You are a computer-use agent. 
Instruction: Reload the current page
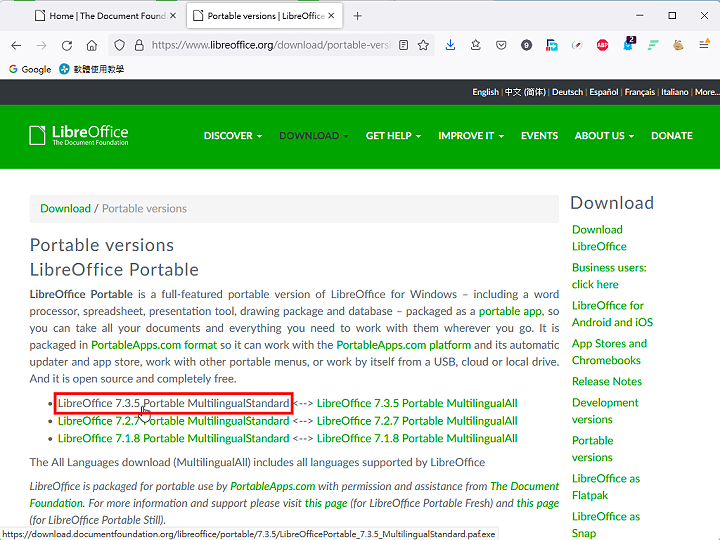click(x=67, y=45)
